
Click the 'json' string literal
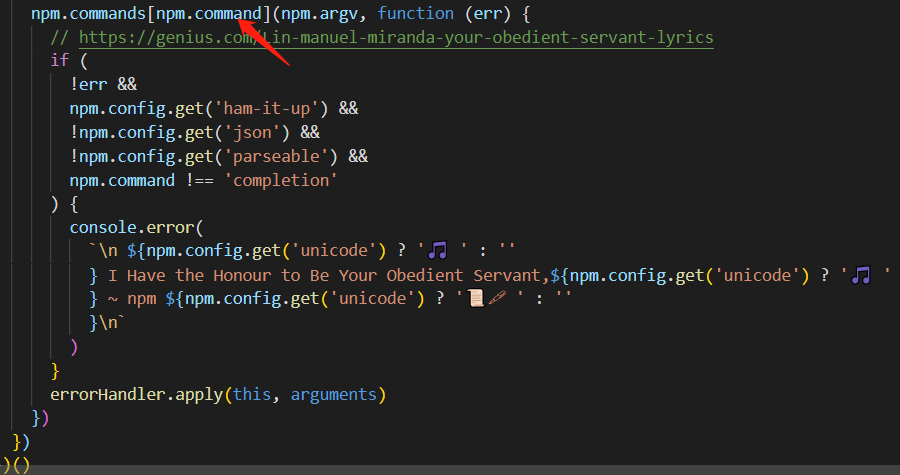tap(252, 133)
